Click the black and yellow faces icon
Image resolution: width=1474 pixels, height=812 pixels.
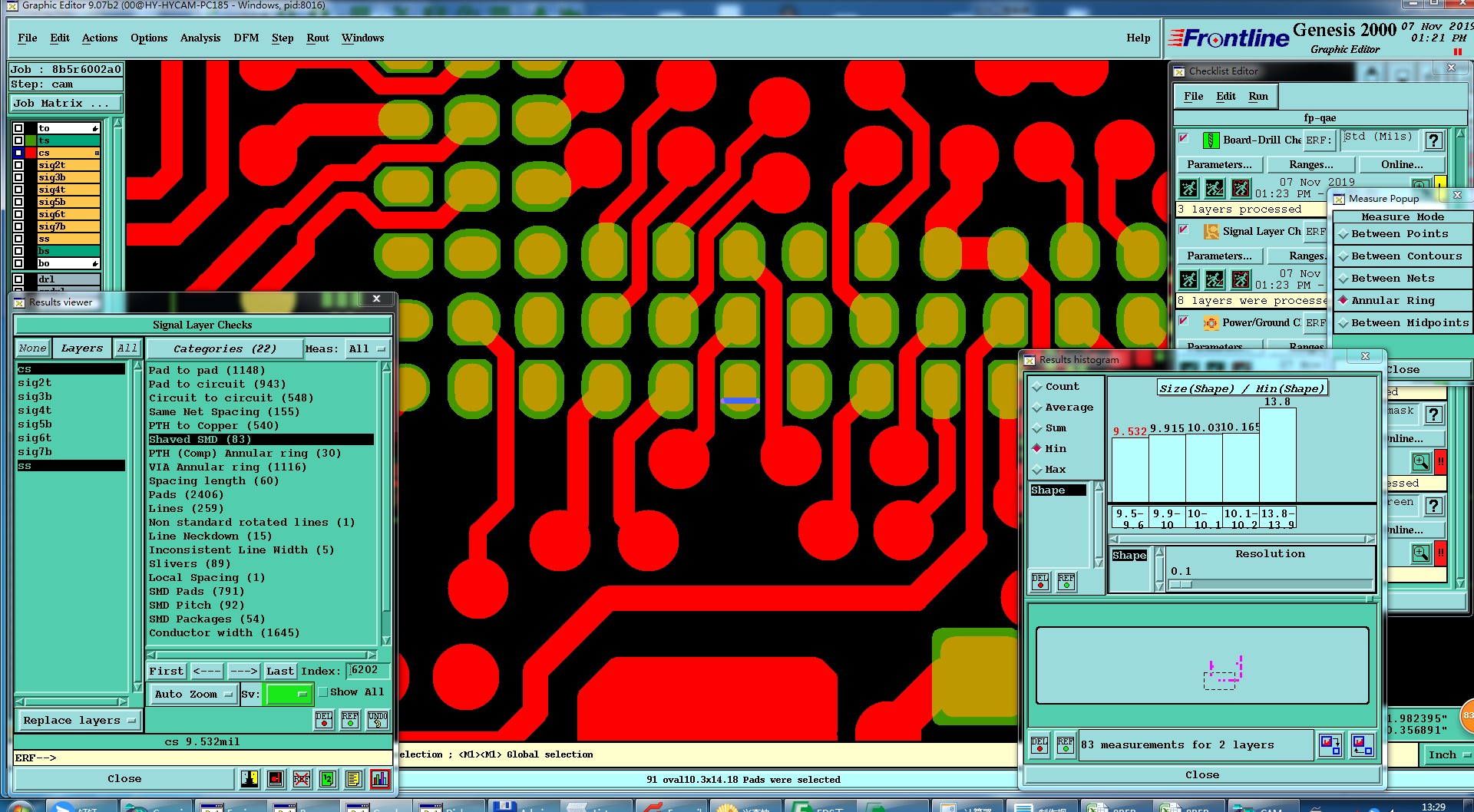pos(250,779)
